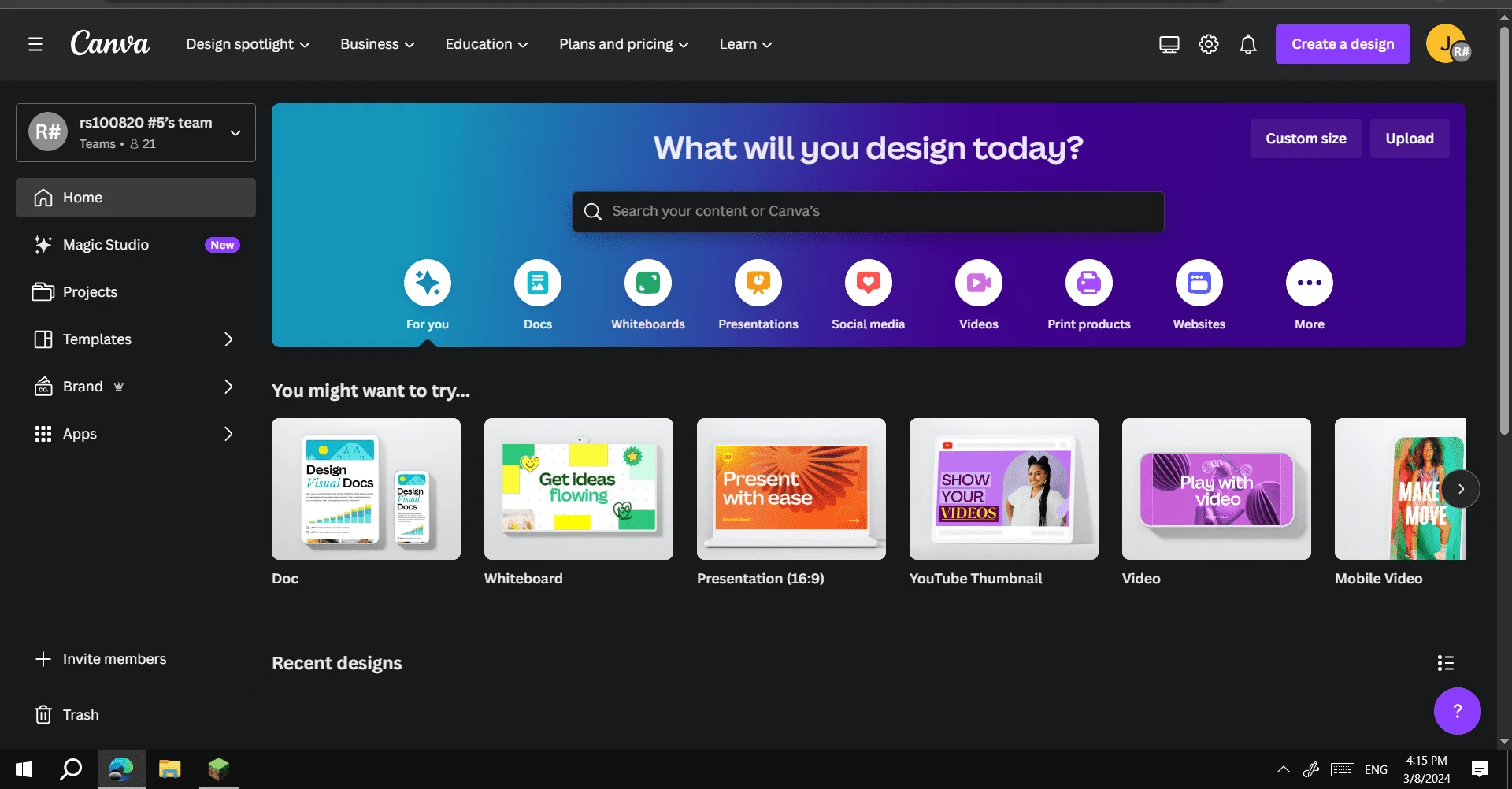Select the Websites category icon

click(x=1199, y=283)
